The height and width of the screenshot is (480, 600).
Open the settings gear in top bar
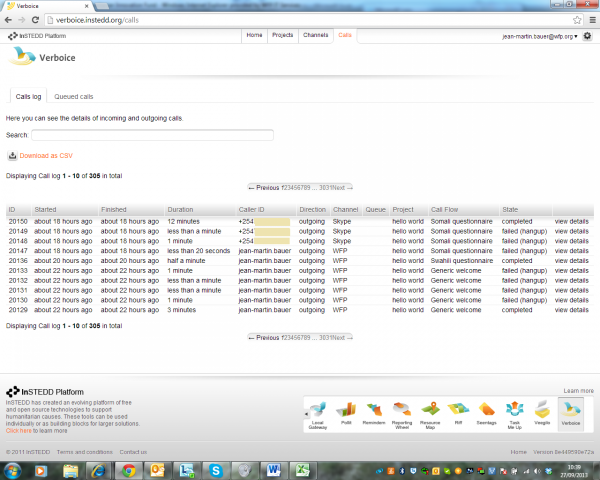pos(587,36)
